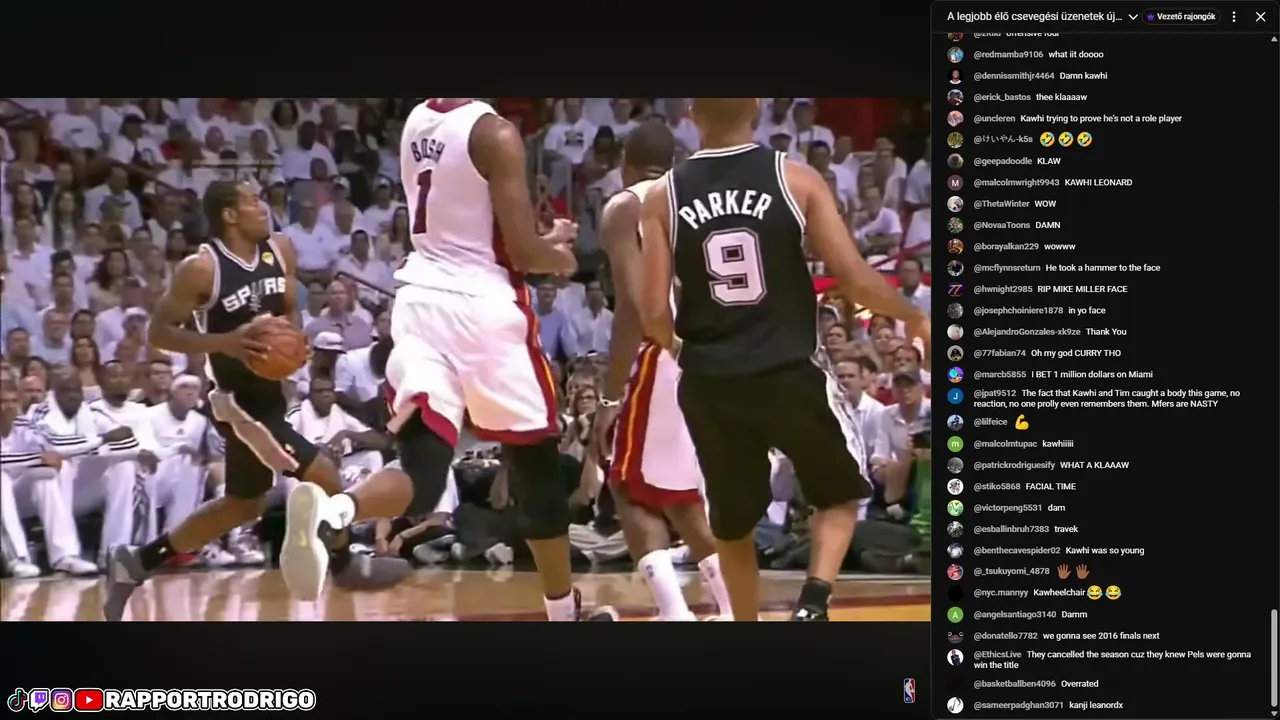
Task: Open @esballinbruh7383's avatar
Action: [955, 529]
